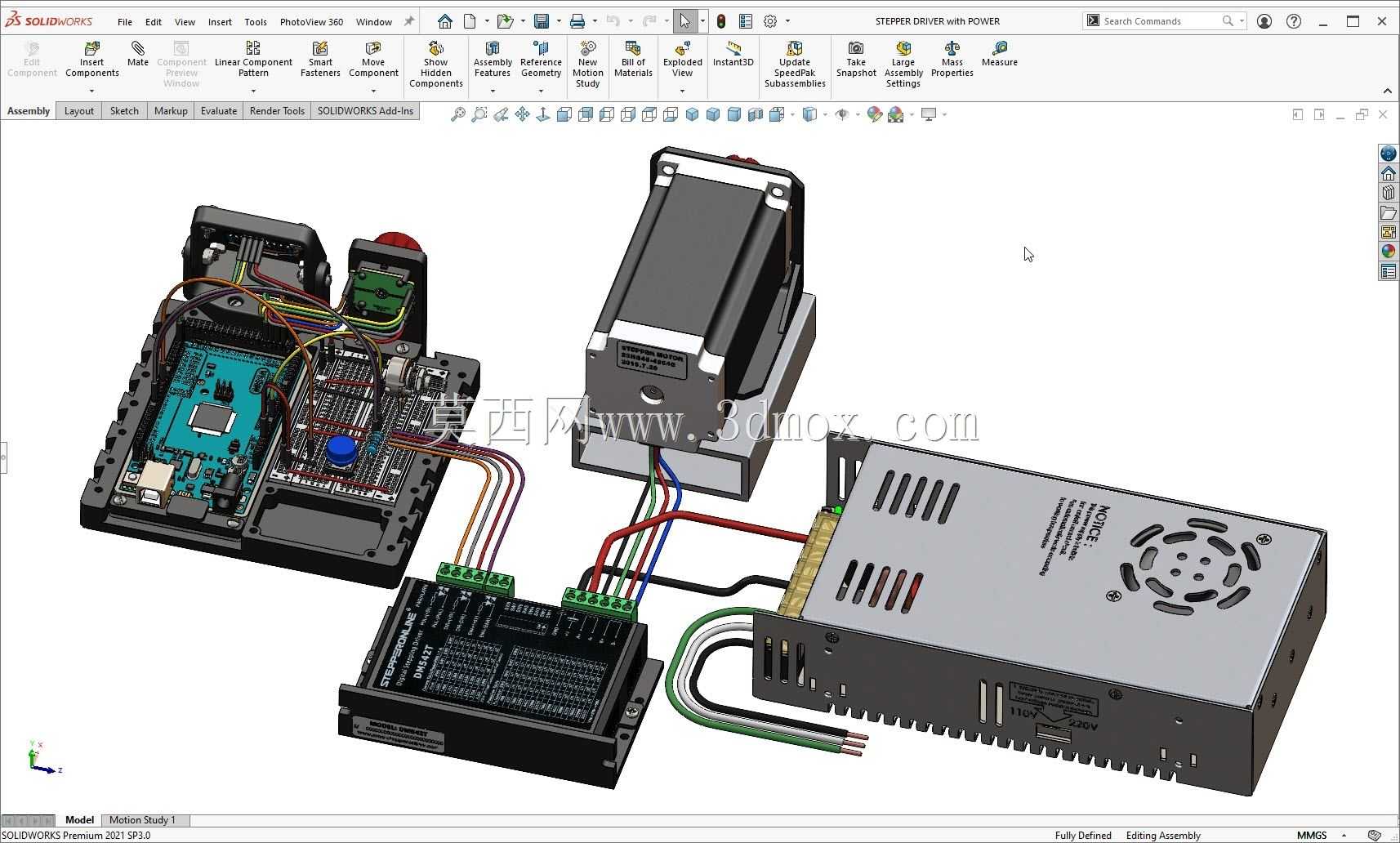Switch to the Sketch tab
The width and height of the screenshot is (1400, 843).
124,111
